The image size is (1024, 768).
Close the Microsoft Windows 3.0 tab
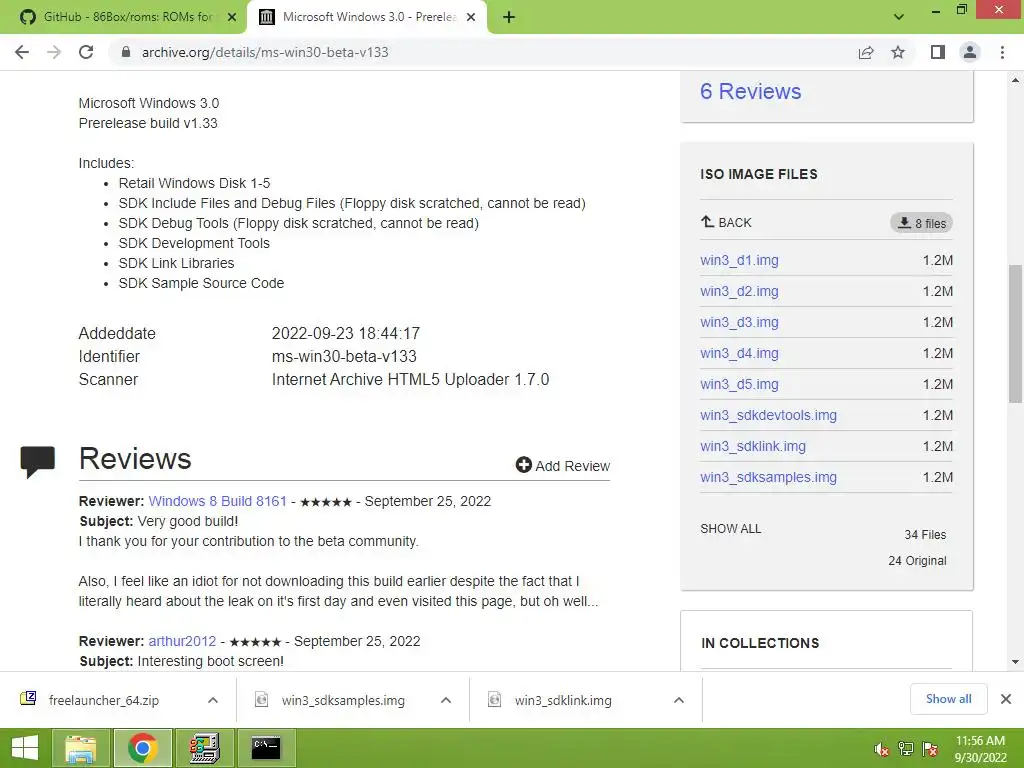tap(471, 17)
